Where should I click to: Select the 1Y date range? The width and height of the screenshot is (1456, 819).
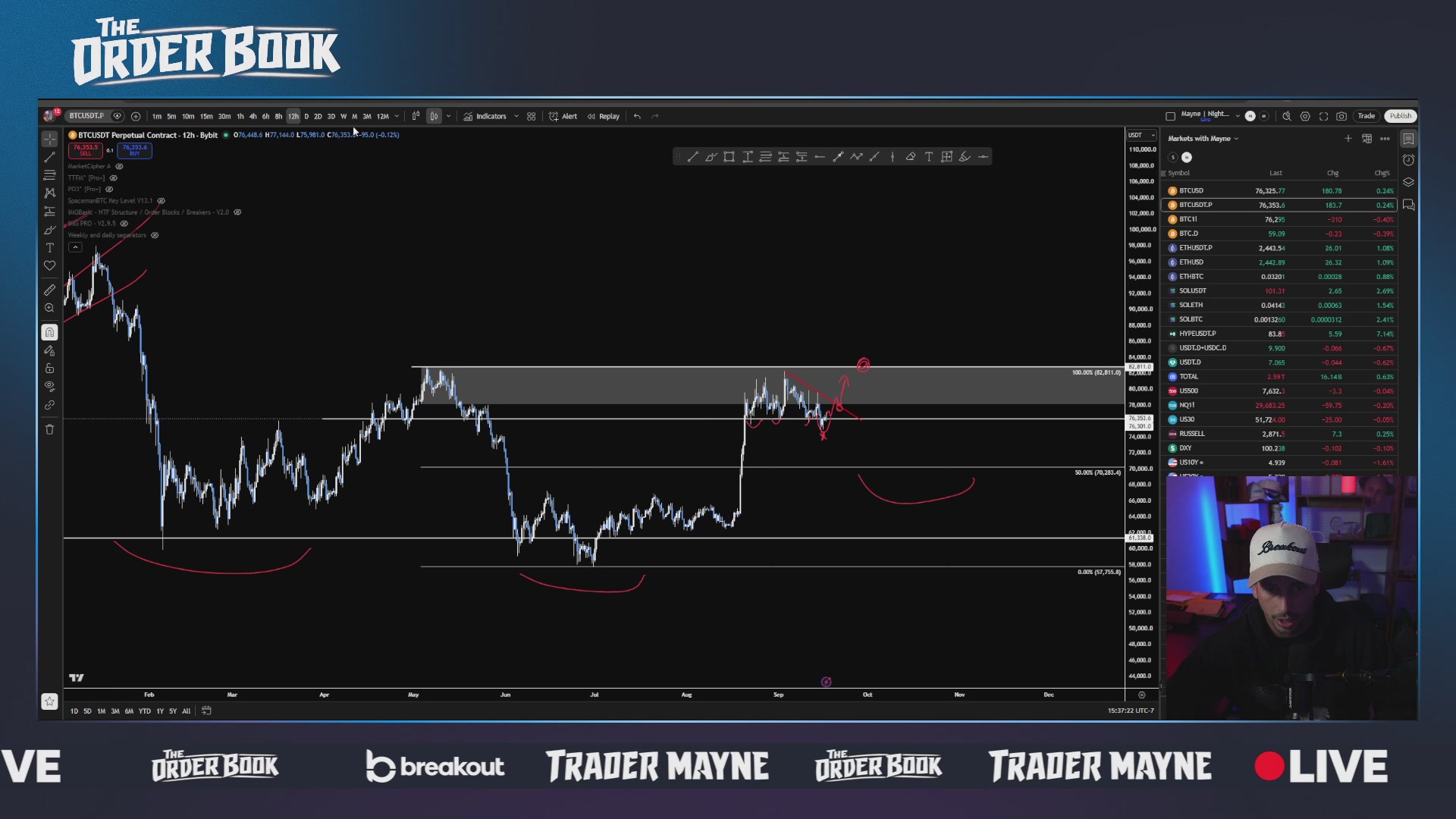pos(160,711)
